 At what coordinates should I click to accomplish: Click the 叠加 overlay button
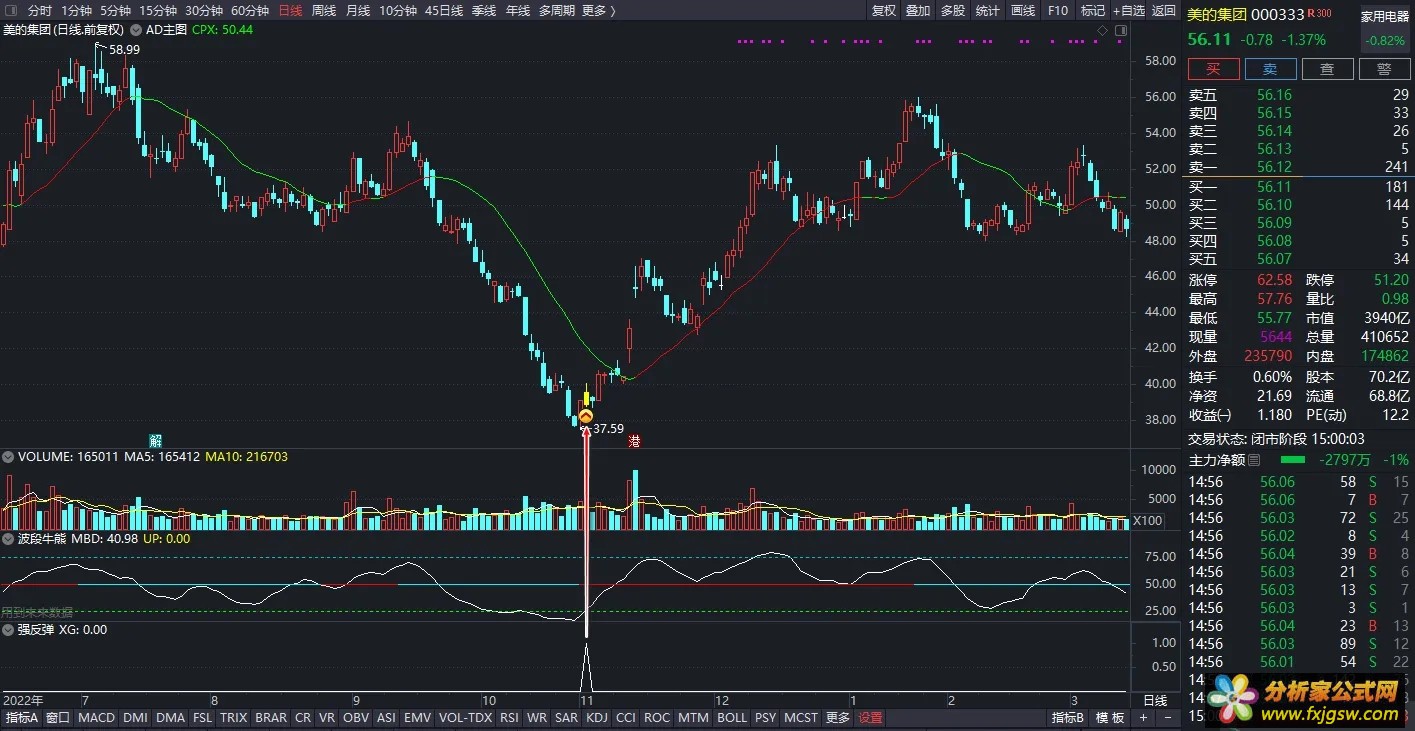coord(917,10)
